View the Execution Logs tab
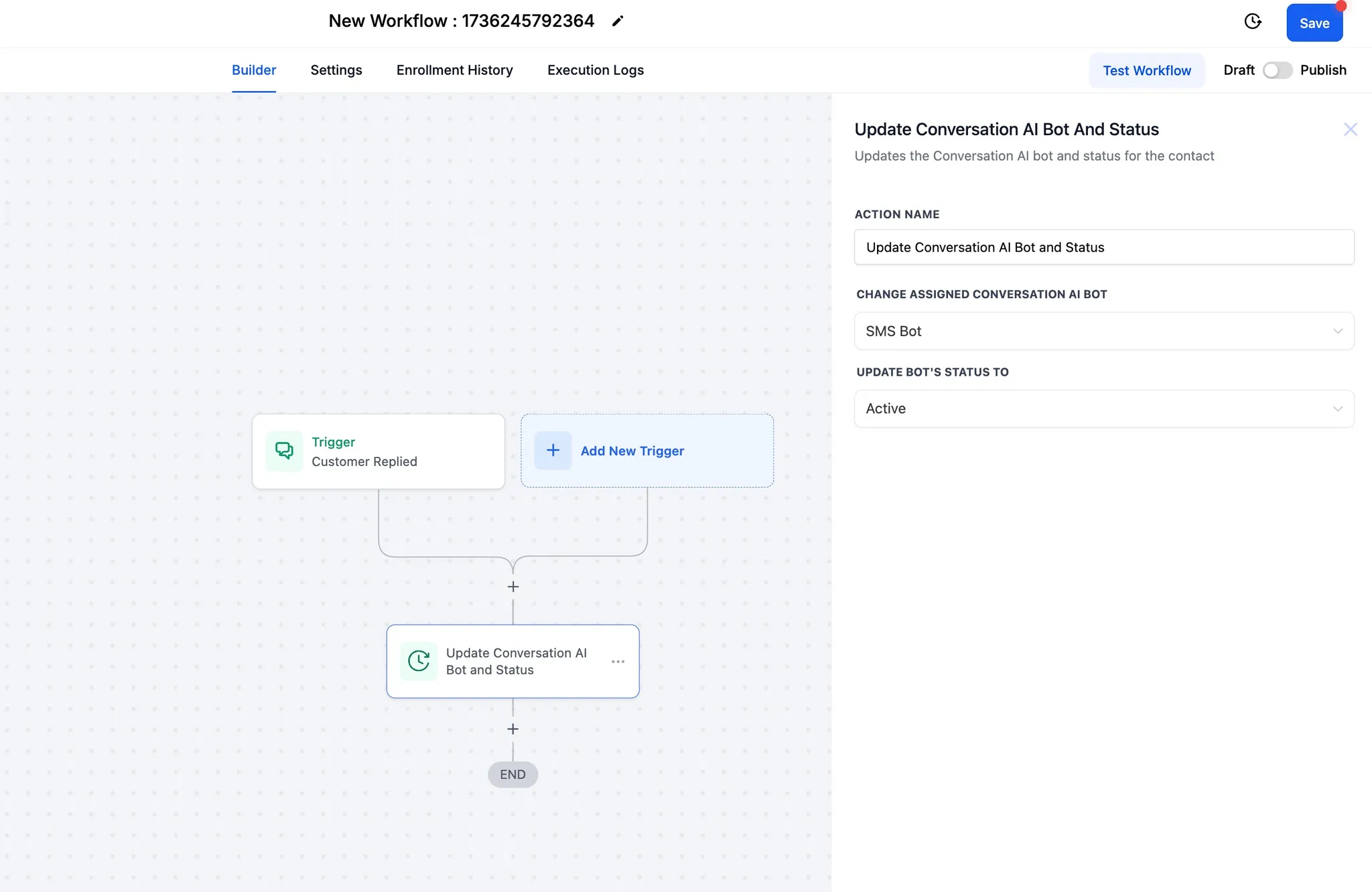The width and height of the screenshot is (1372, 892). click(x=595, y=70)
